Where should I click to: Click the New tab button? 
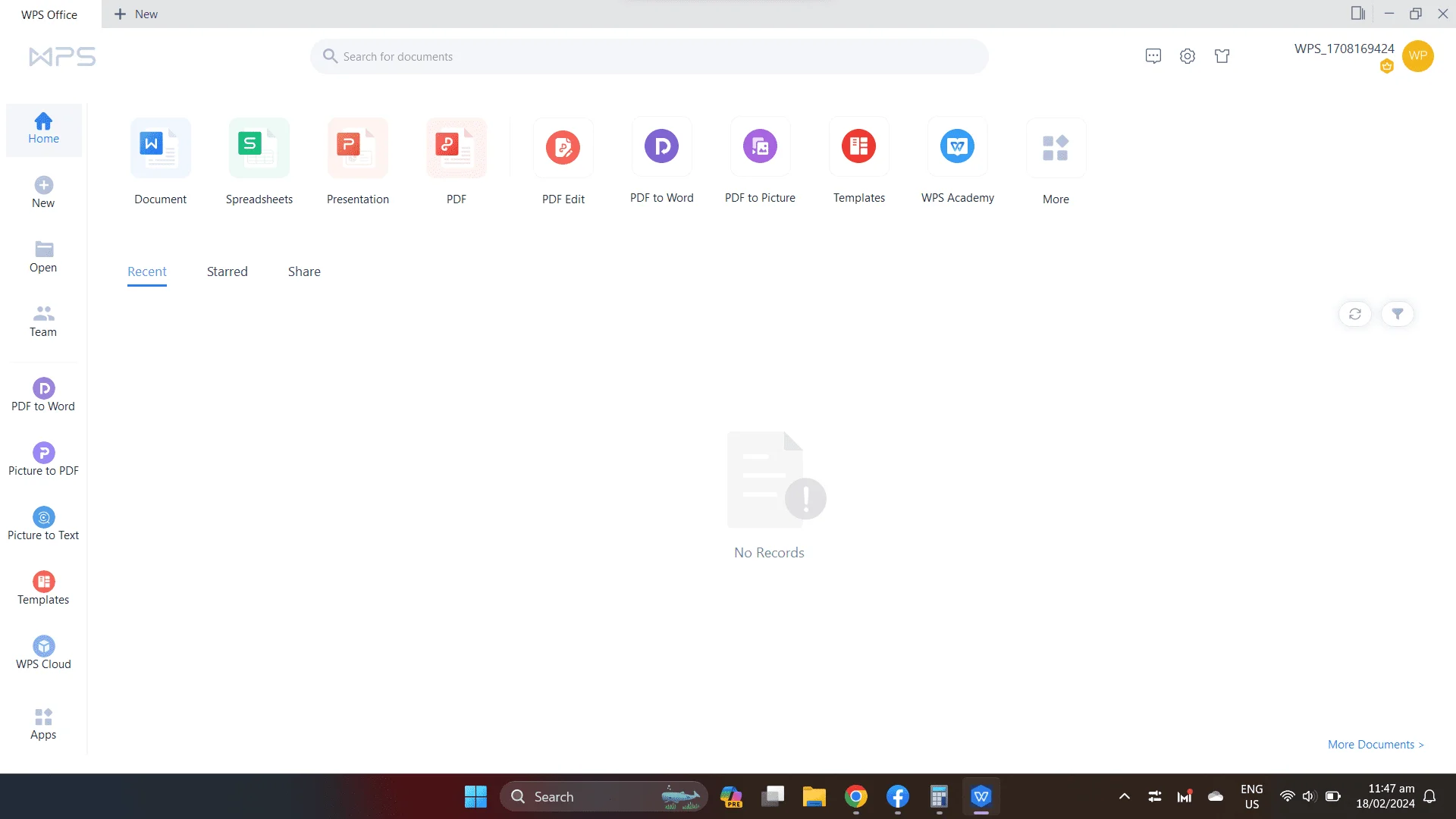(136, 14)
